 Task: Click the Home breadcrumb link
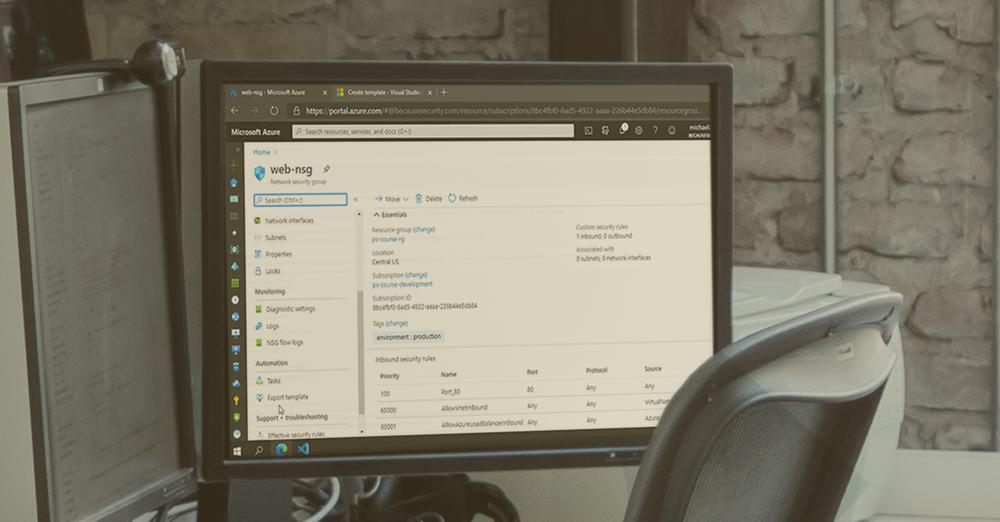[261, 152]
